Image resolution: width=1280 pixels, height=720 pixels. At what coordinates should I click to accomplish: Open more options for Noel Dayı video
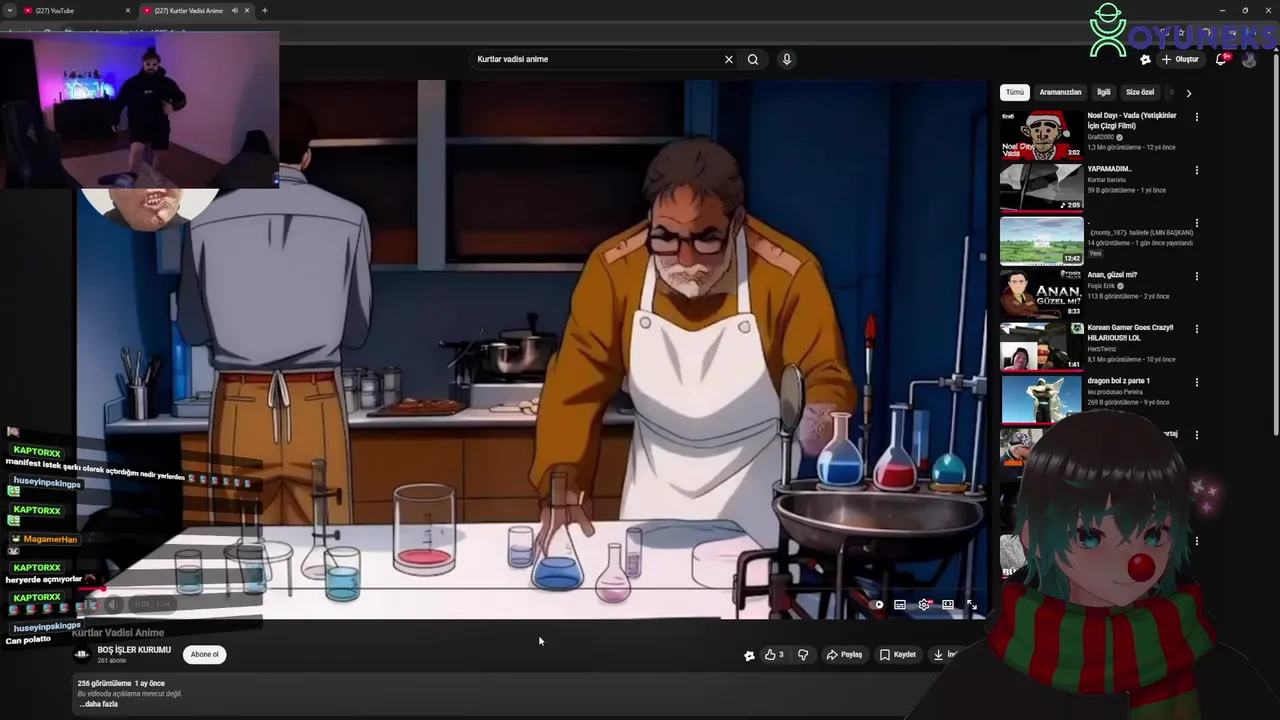[x=1197, y=117]
